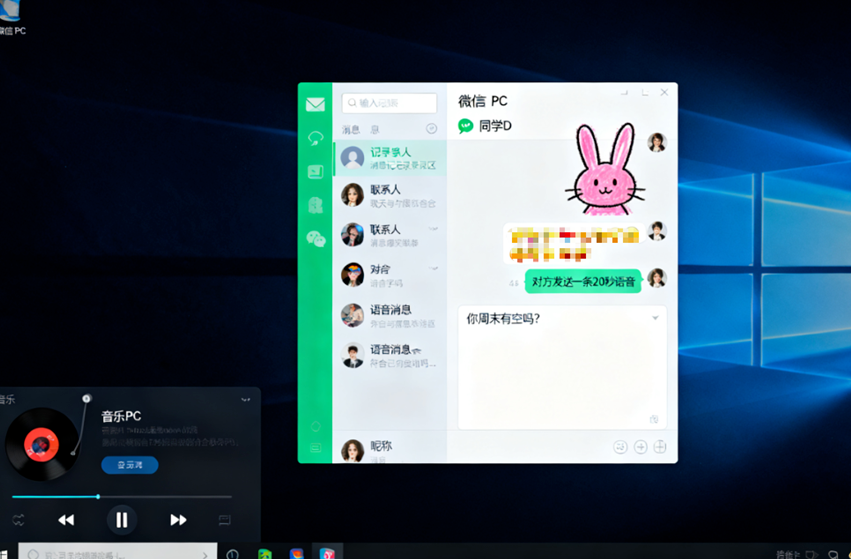Click the pentagon icon at sidebar bottom
The image size is (851, 559).
pyautogui.click(x=315, y=427)
